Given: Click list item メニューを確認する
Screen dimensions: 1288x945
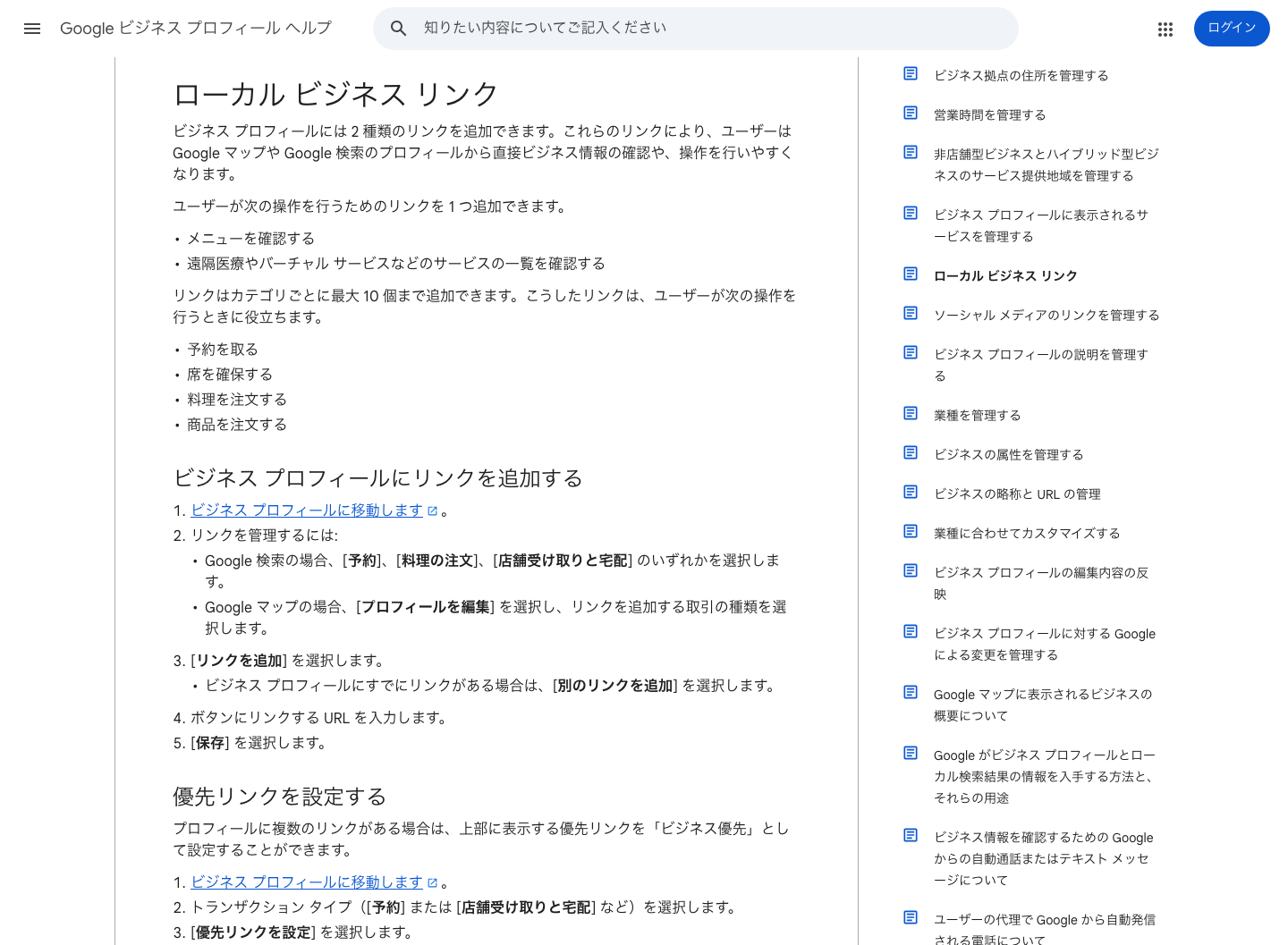Looking at the screenshot, I should pyautogui.click(x=250, y=239).
